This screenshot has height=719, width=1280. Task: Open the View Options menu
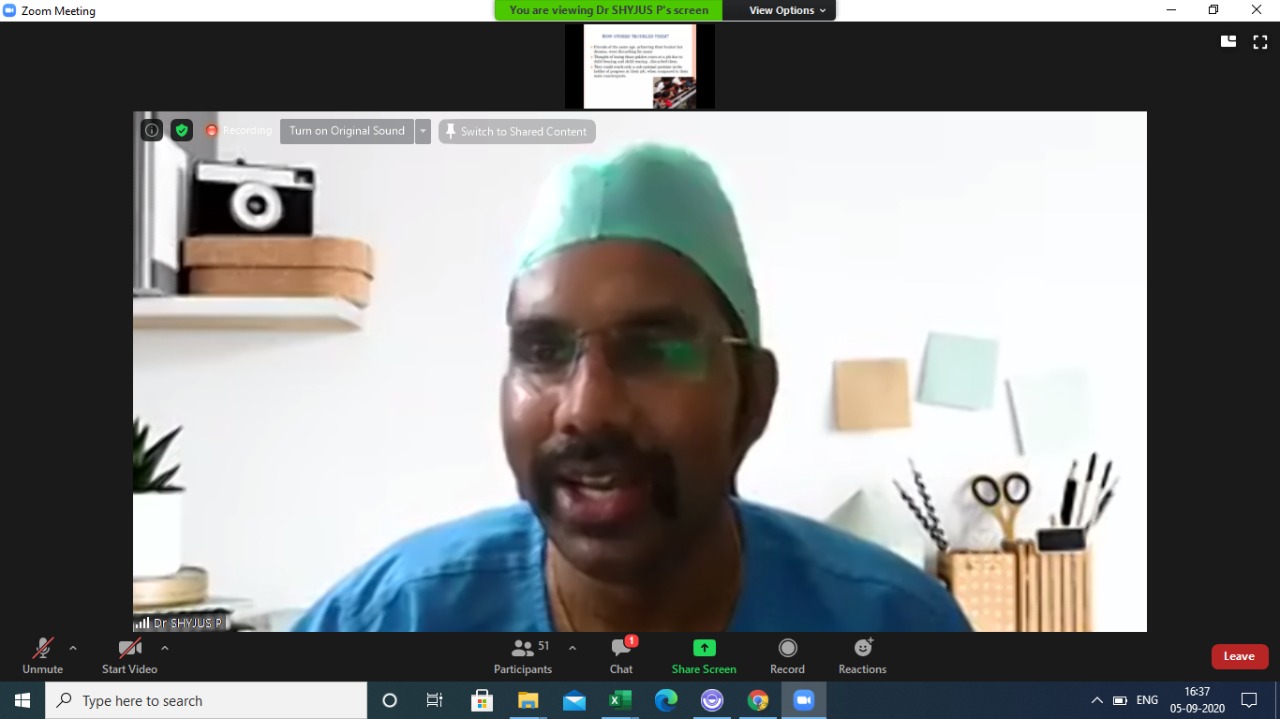[x=788, y=10]
